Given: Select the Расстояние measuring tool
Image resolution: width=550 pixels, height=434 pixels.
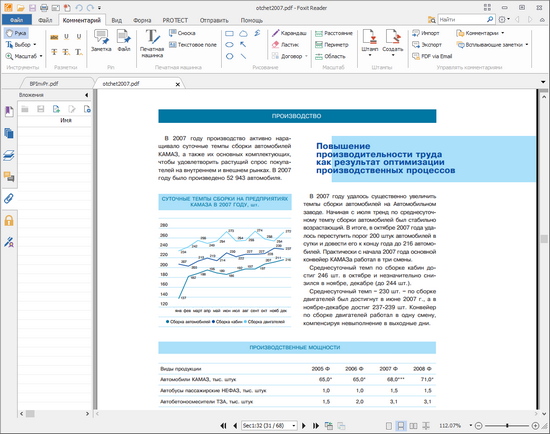Looking at the screenshot, I should (x=334, y=33).
